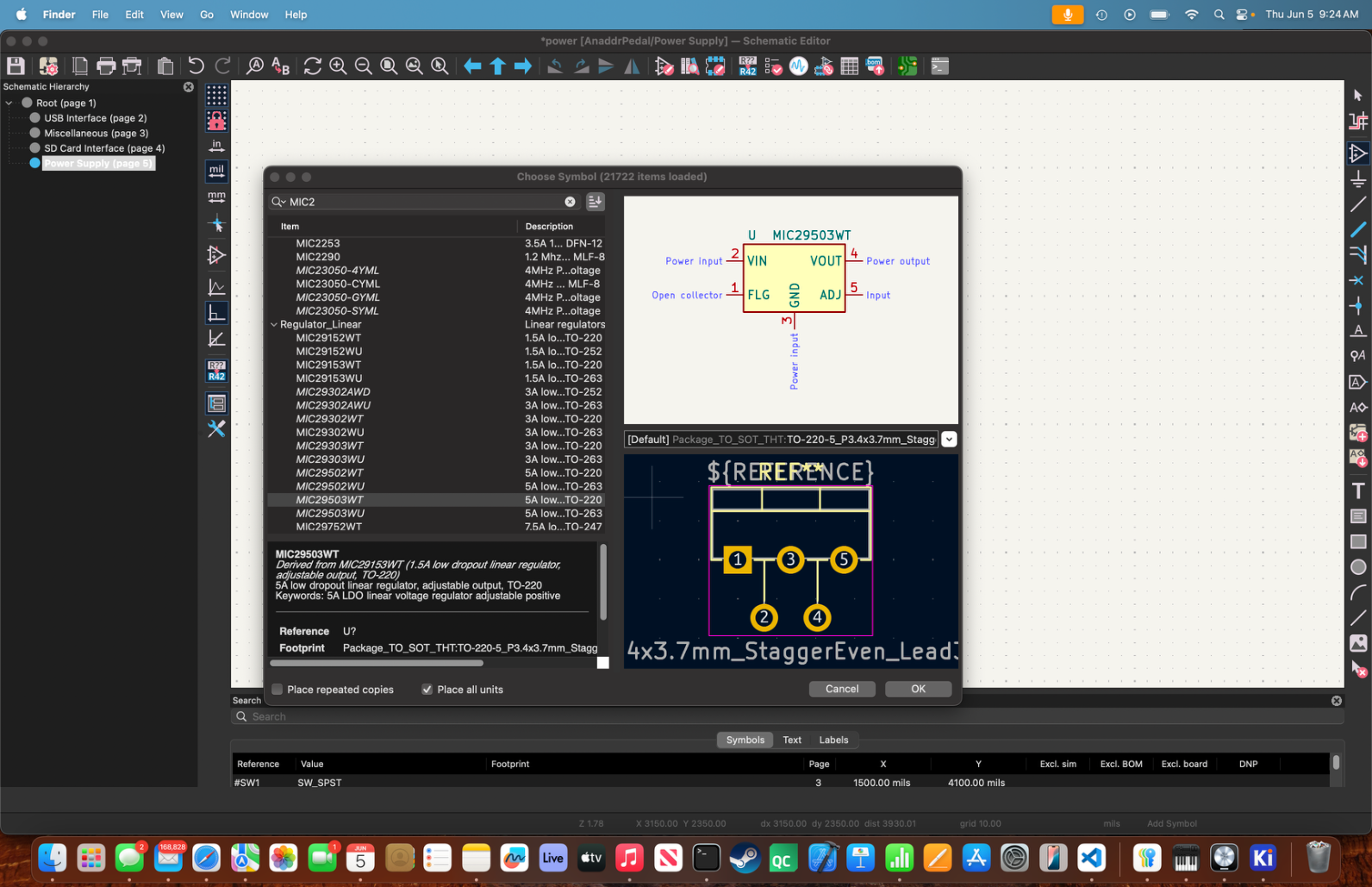Click the Undo arrow in the toolbar
1372x887 pixels.
(x=196, y=66)
